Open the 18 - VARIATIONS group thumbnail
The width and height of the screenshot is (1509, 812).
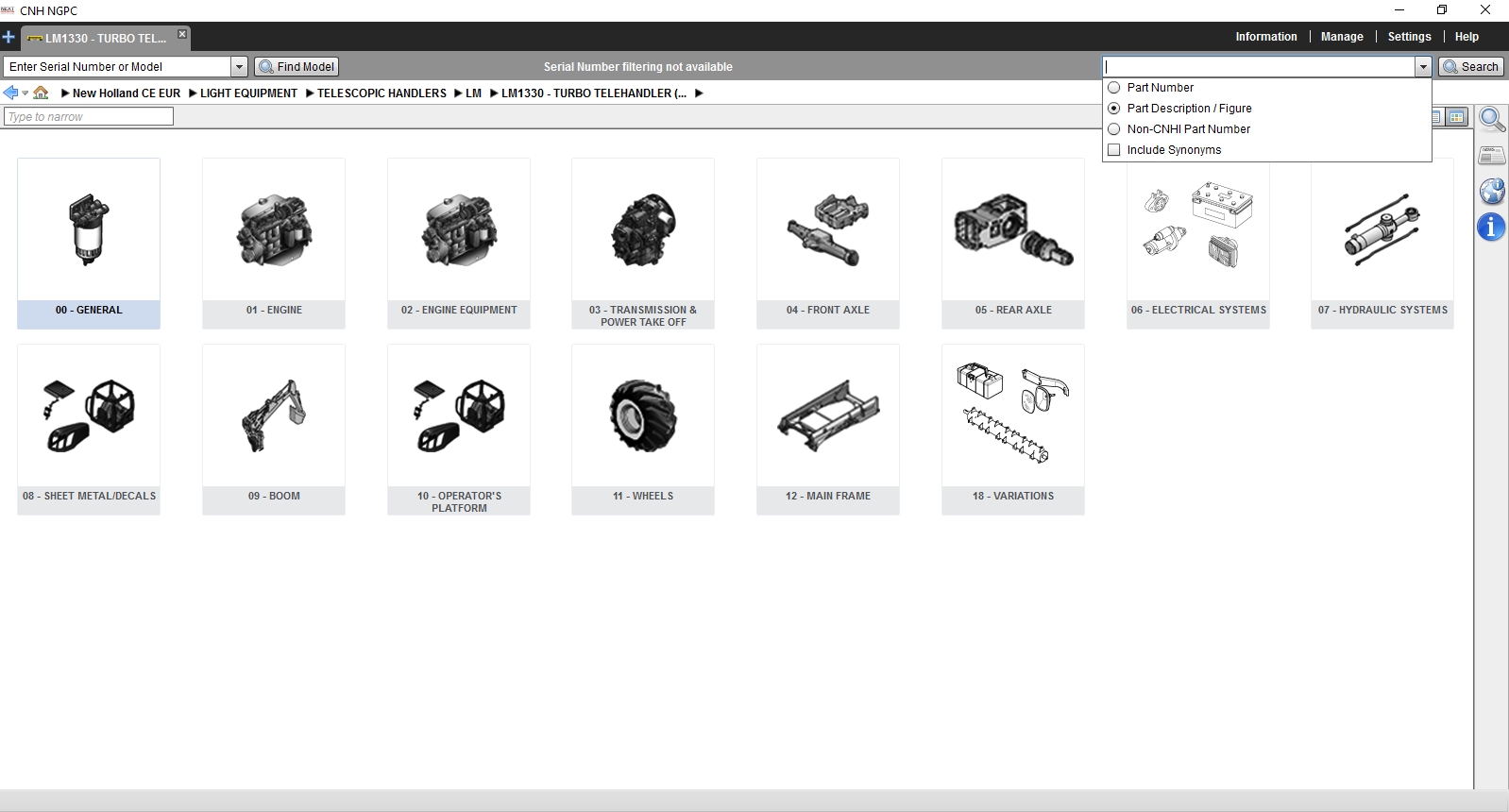tap(1013, 430)
